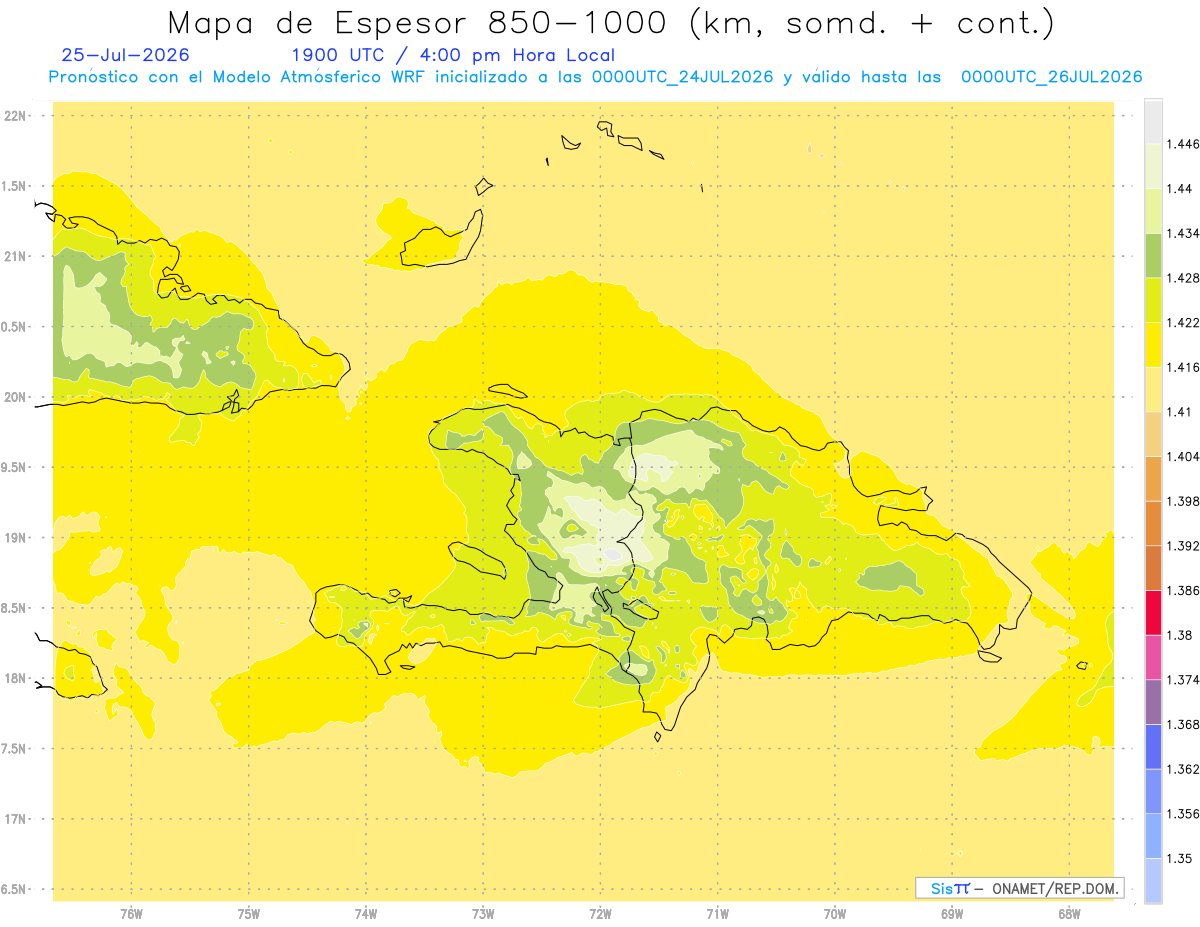
Task: Click the legend value "1.362"
Action: pyautogui.click(x=1185, y=769)
